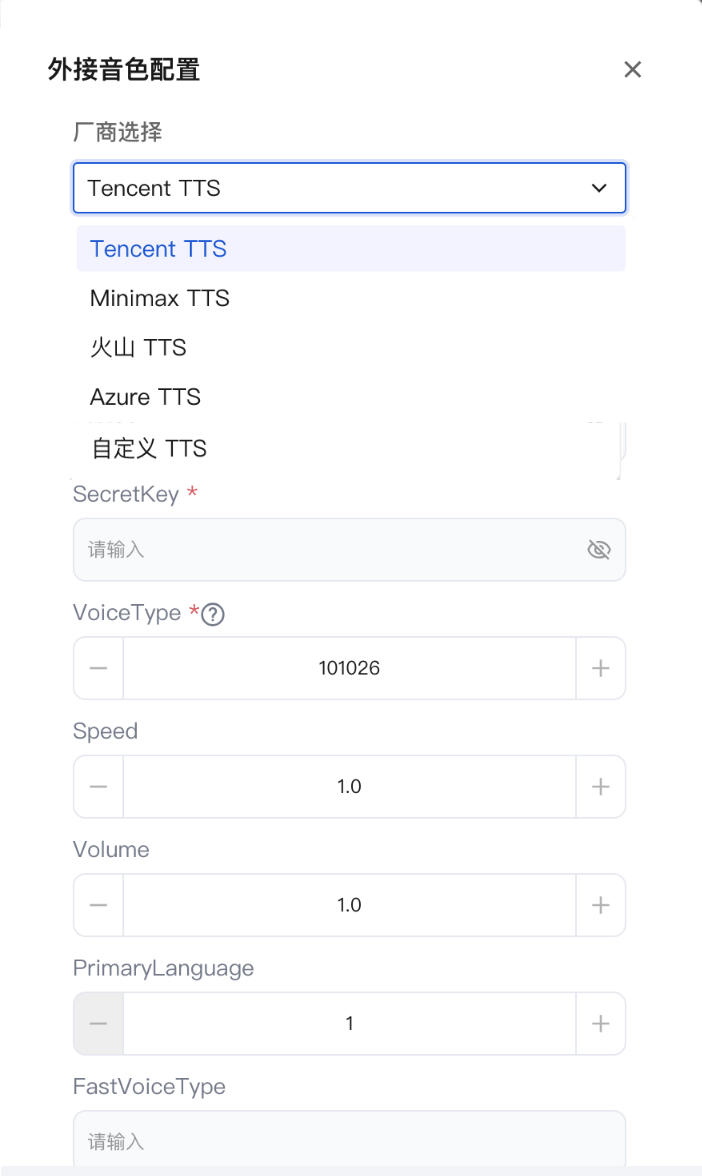
Task: Increase PrimaryLanguage with plus button
Action: pos(601,1024)
